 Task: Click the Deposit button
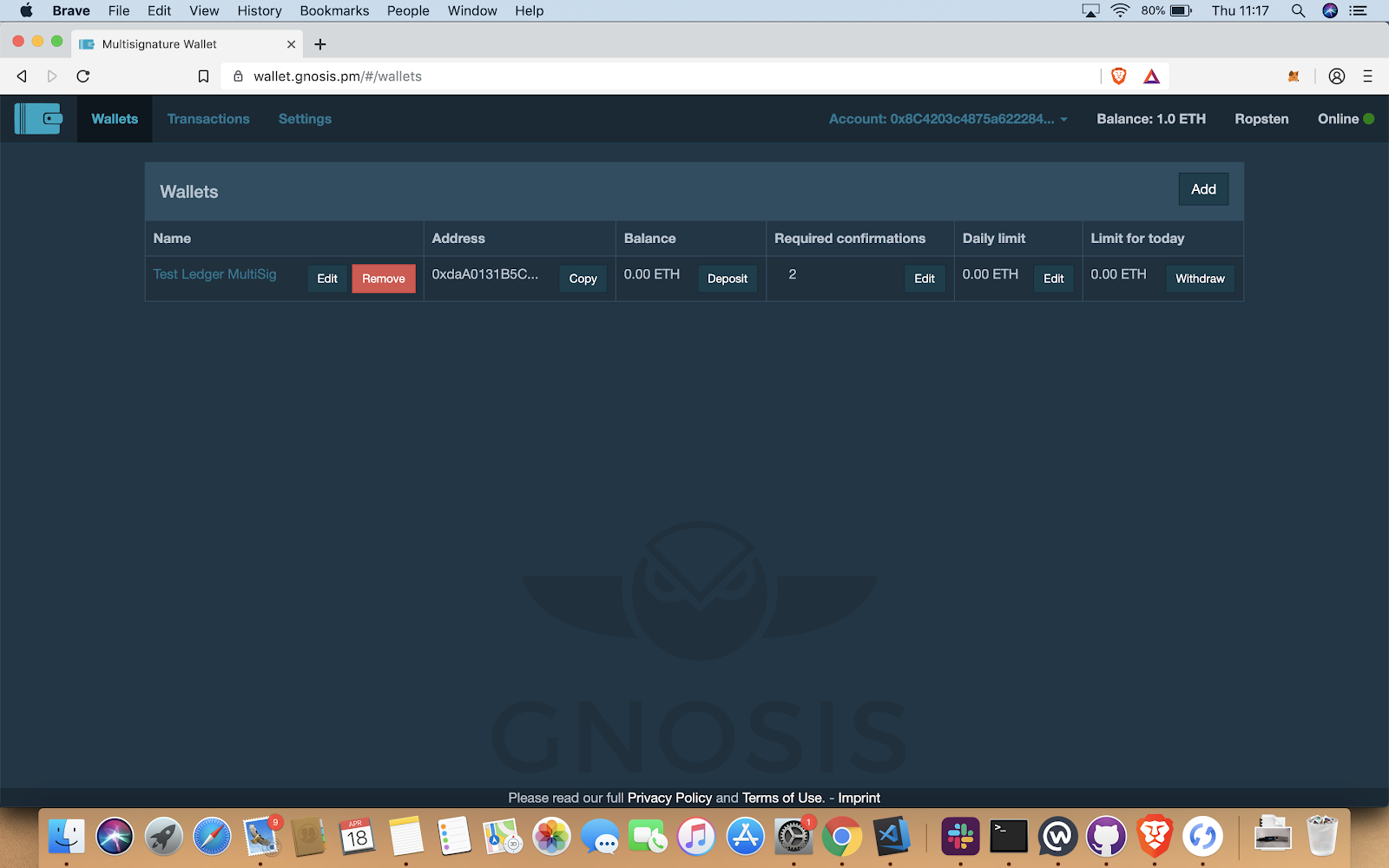[727, 279]
